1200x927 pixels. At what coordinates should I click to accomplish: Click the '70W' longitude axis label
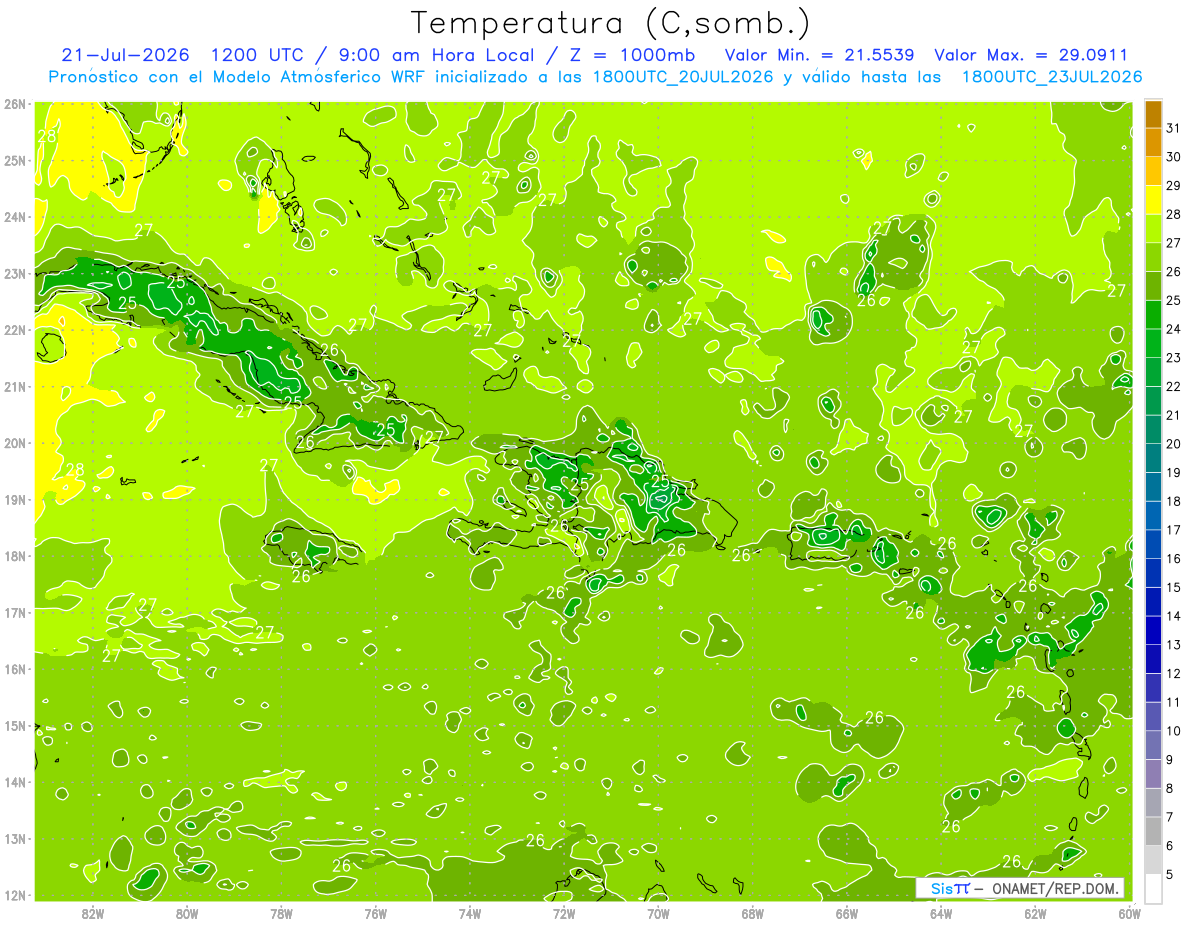tap(658, 913)
